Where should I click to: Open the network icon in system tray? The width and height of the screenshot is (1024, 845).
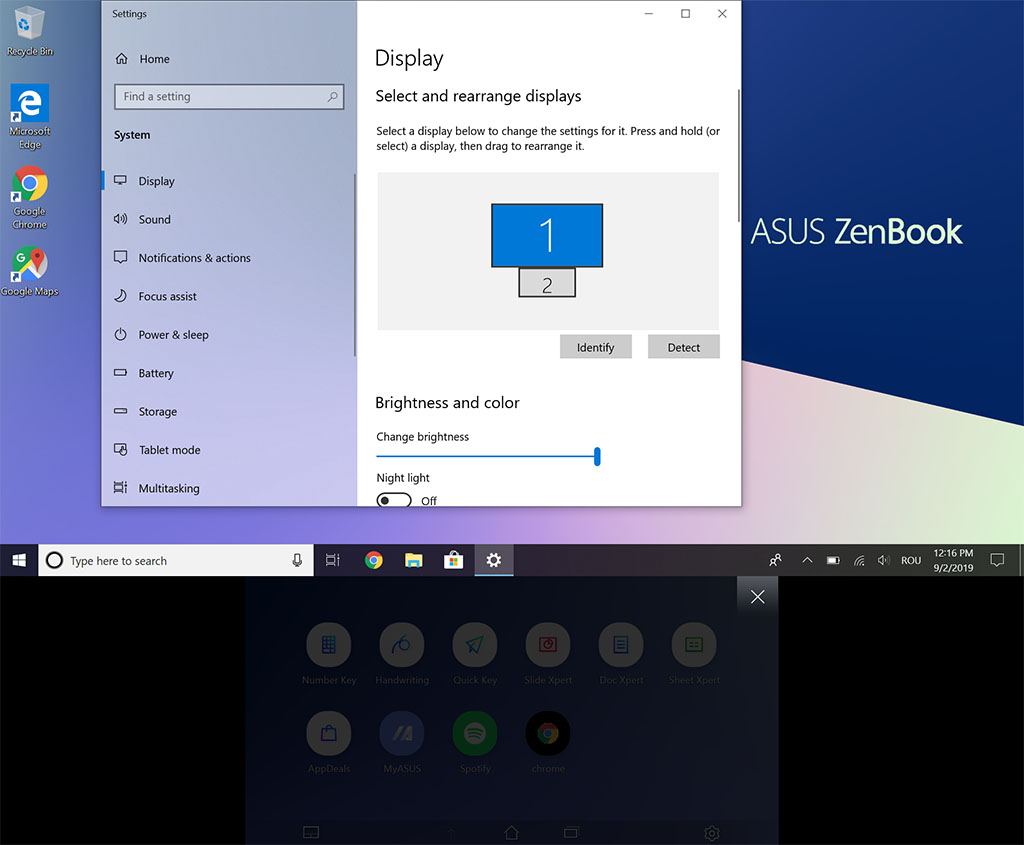(859, 560)
